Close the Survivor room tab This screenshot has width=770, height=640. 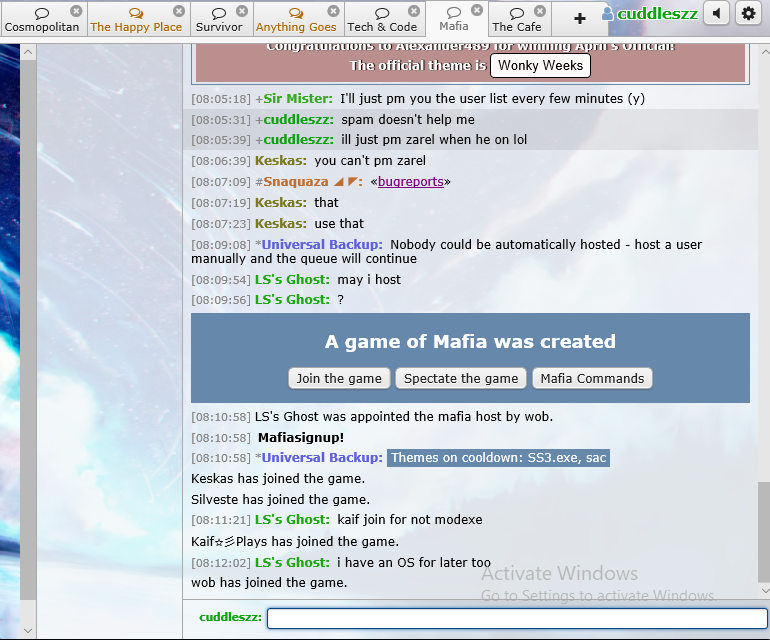[242, 11]
